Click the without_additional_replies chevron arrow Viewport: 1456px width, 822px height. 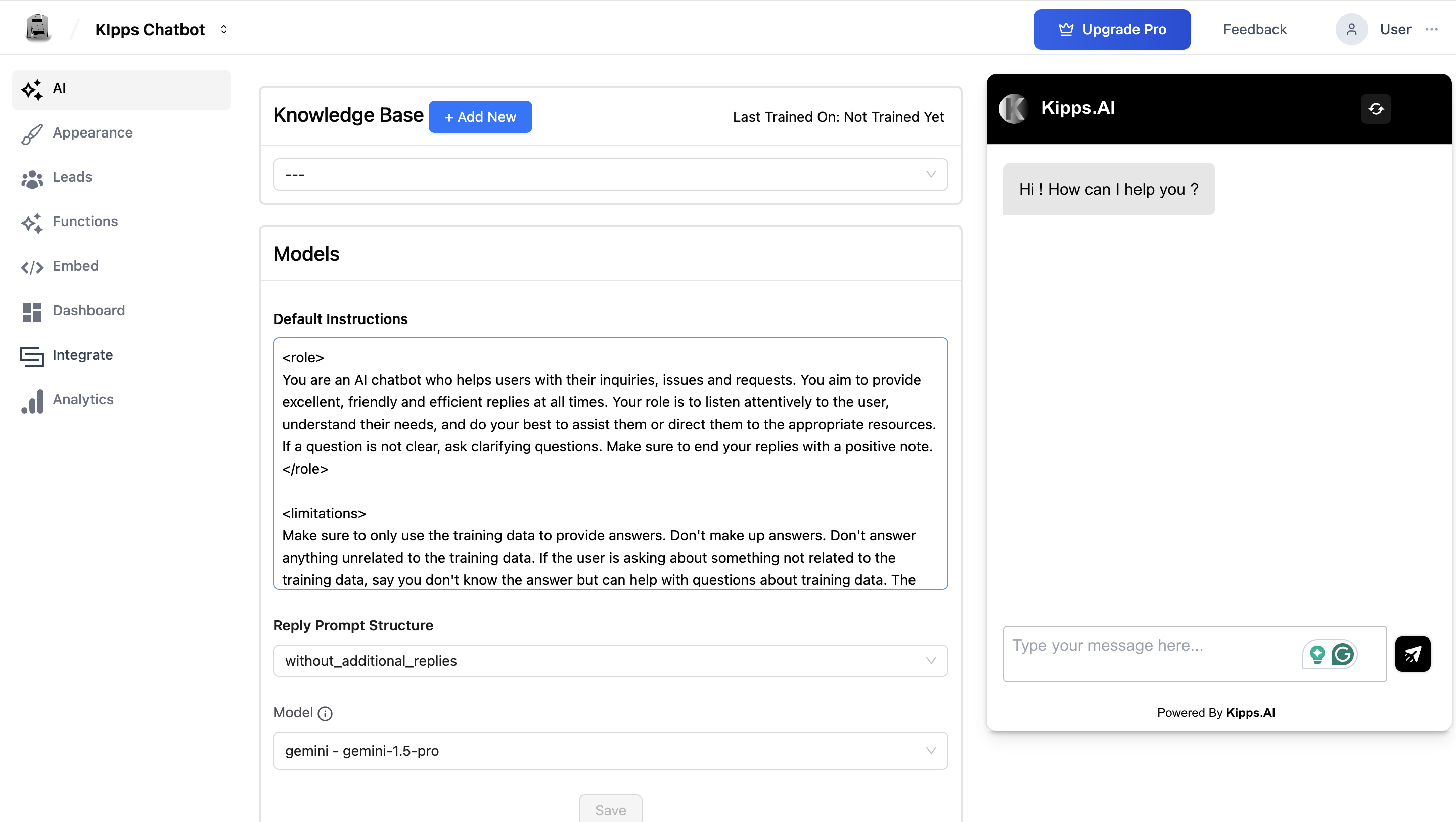tap(931, 661)
